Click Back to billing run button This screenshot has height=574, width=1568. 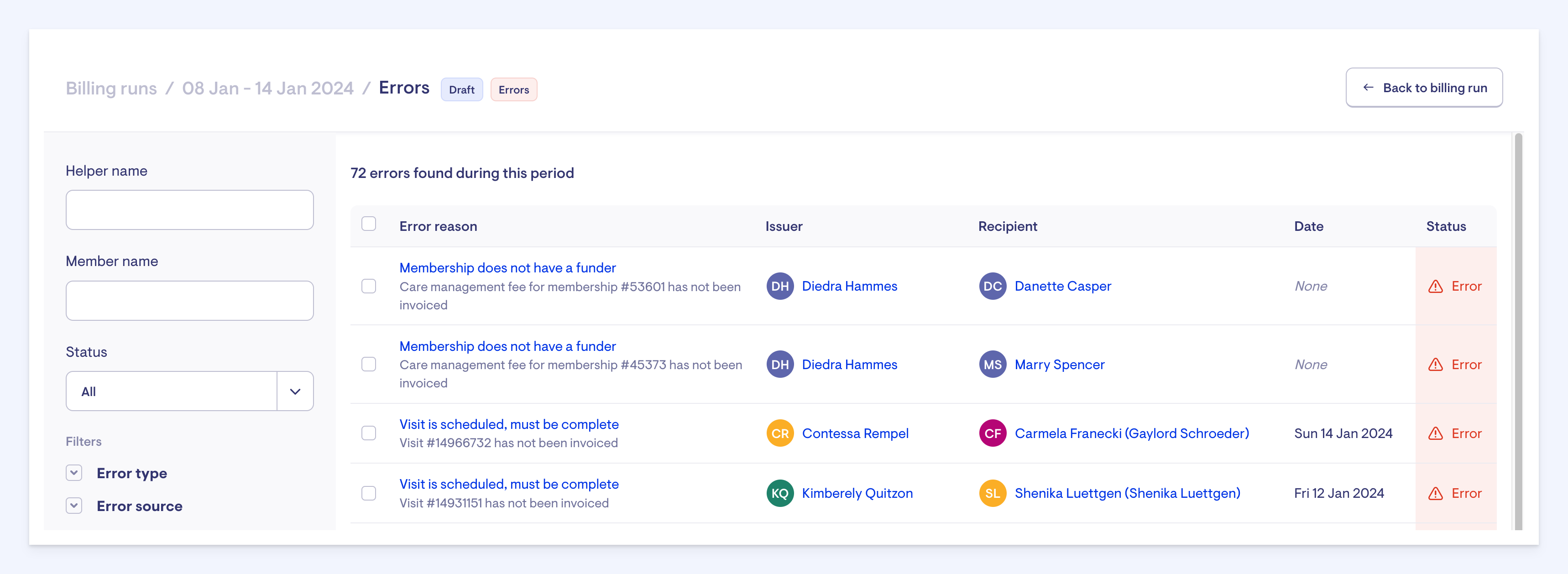(1424, 88)
